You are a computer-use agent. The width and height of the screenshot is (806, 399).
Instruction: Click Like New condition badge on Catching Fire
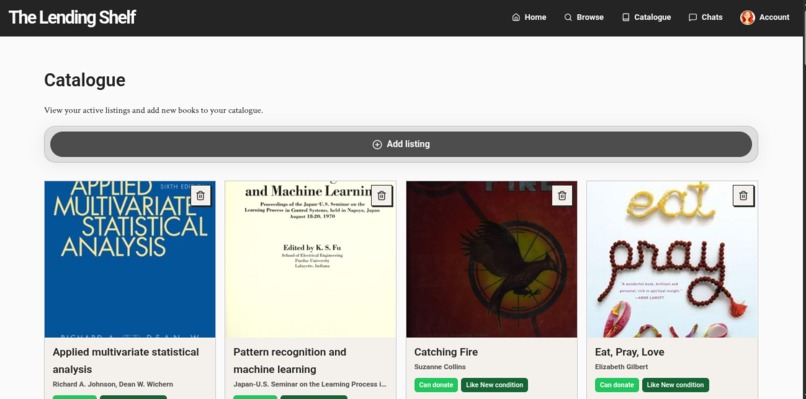494,385
